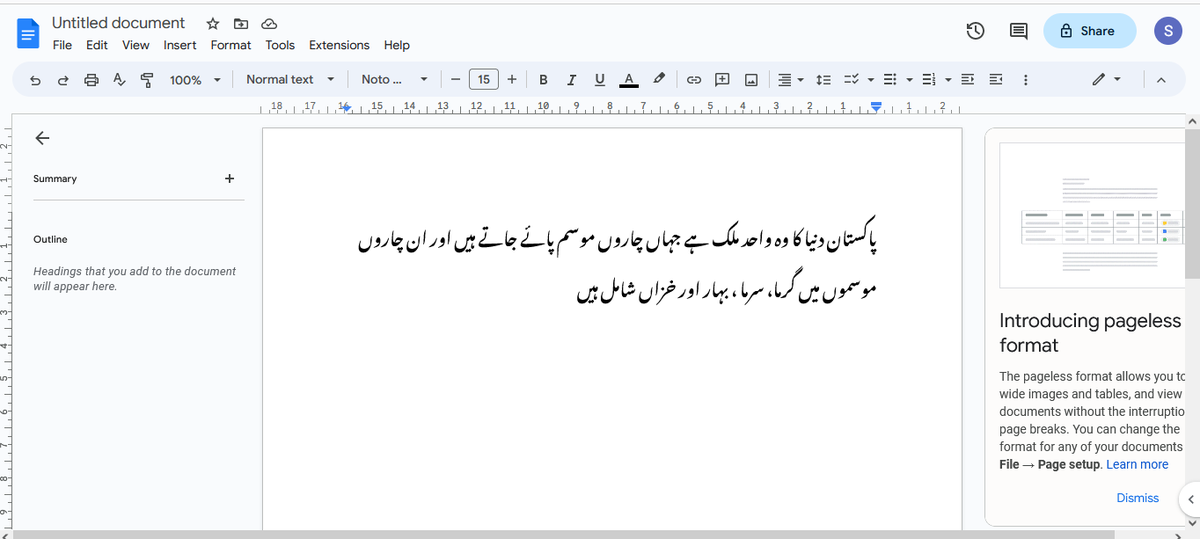Viewport: 1200px width, 539px height.
Task: Click the side panel toggle chevron
Action: tap(1190, 498)
